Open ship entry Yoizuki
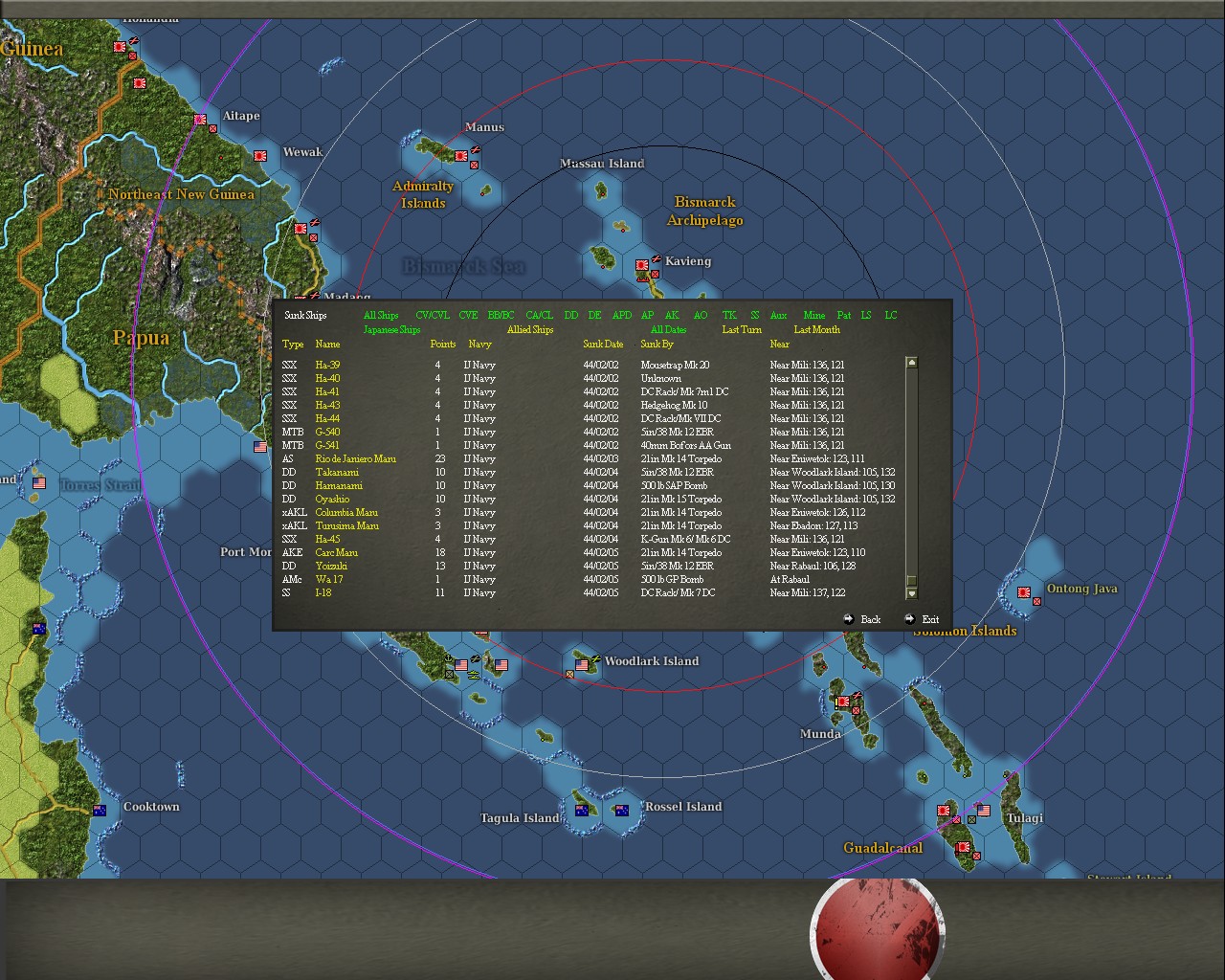The height and width of the screenshot is (980, 1225). tap(331, 566)
